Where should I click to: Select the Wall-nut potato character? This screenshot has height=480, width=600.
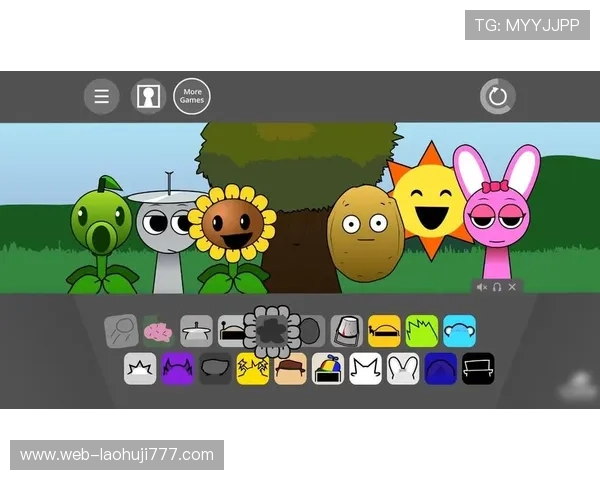tap(365, 233)
